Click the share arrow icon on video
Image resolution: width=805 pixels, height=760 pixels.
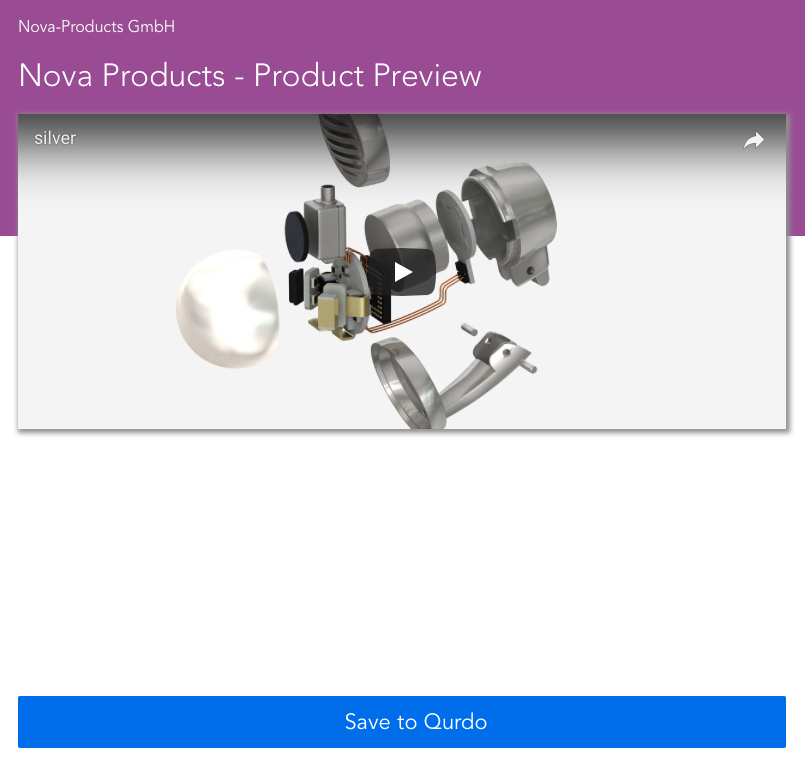coord(754,140)
